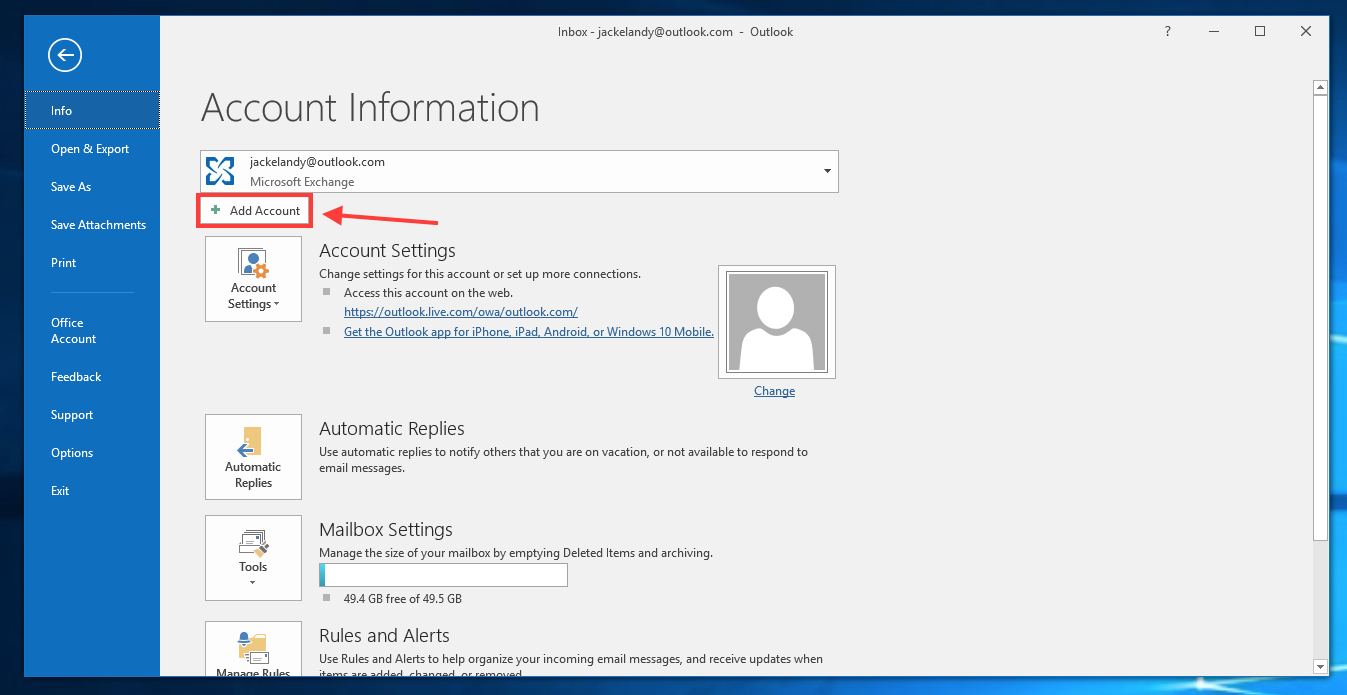Open the Get the Outlook app link
Screen dimensions: 1347x695
529,332
